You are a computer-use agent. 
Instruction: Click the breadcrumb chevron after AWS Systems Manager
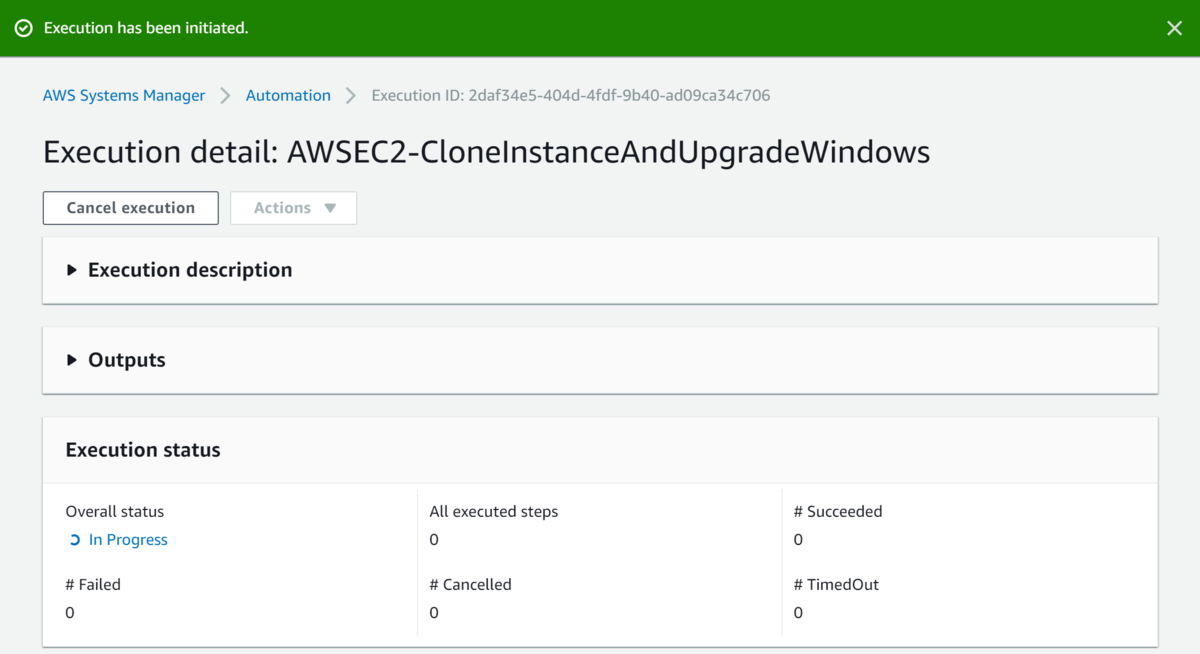coord(225,95)
